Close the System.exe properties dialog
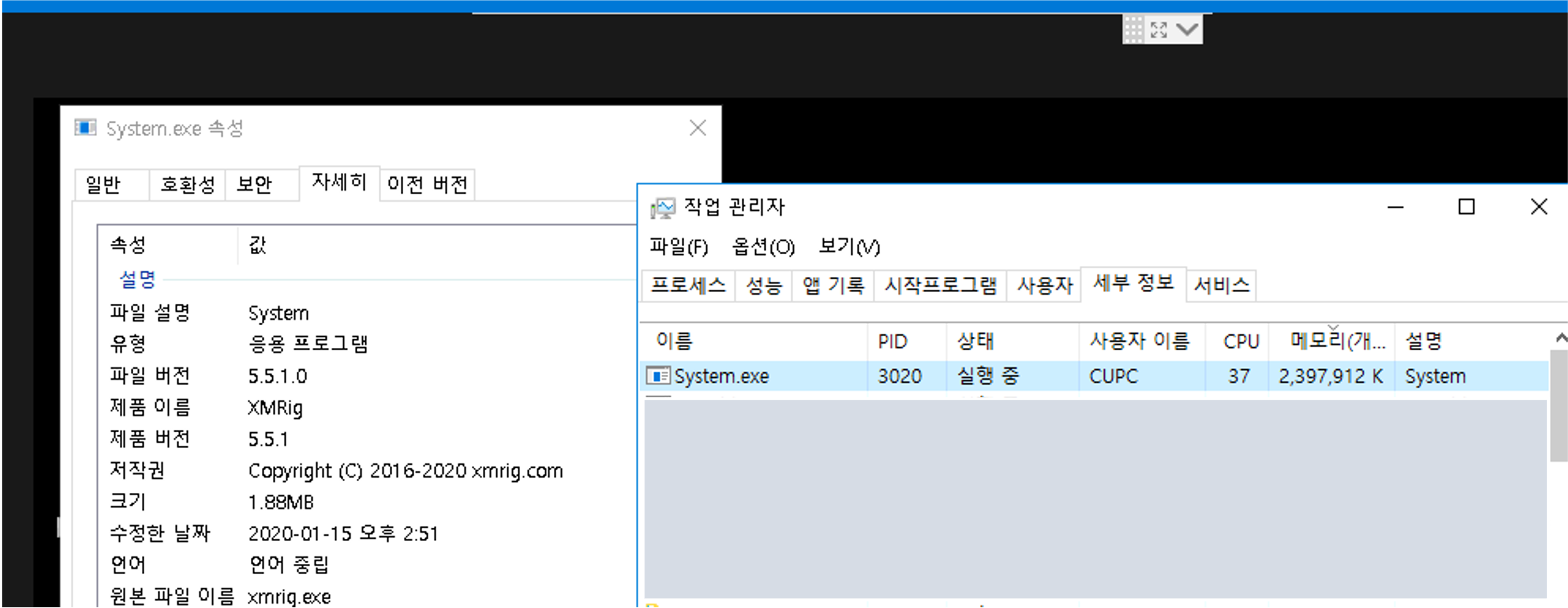The height and width of the screenshot is (608, 1568). point(698,128)
